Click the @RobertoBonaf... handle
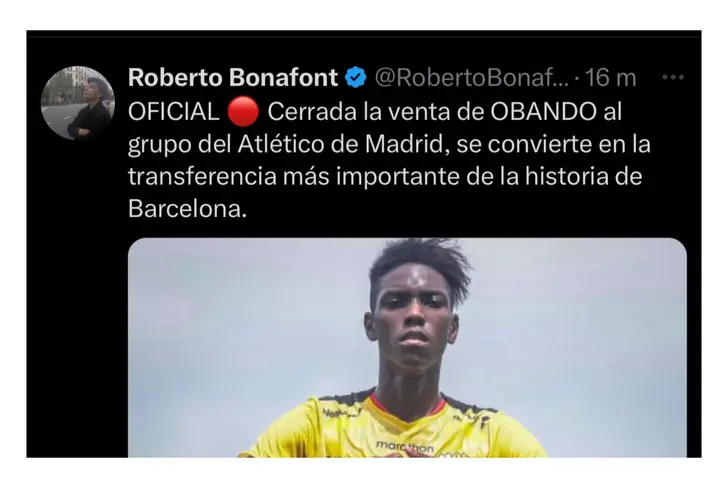This screenshot has height=488, width=728. tap(471, 78)
